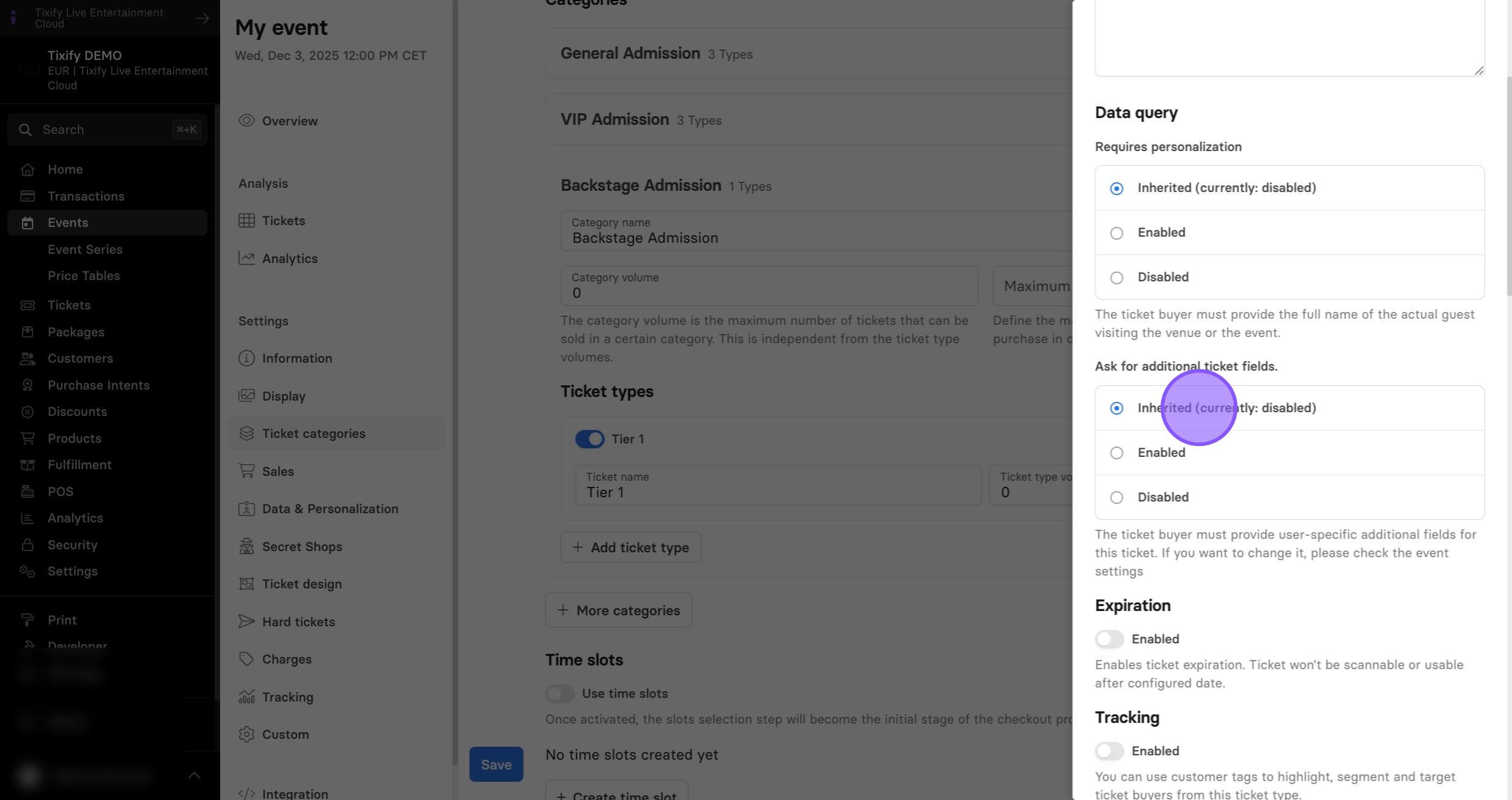Enable the Use time slots switch

pos(559,694)
